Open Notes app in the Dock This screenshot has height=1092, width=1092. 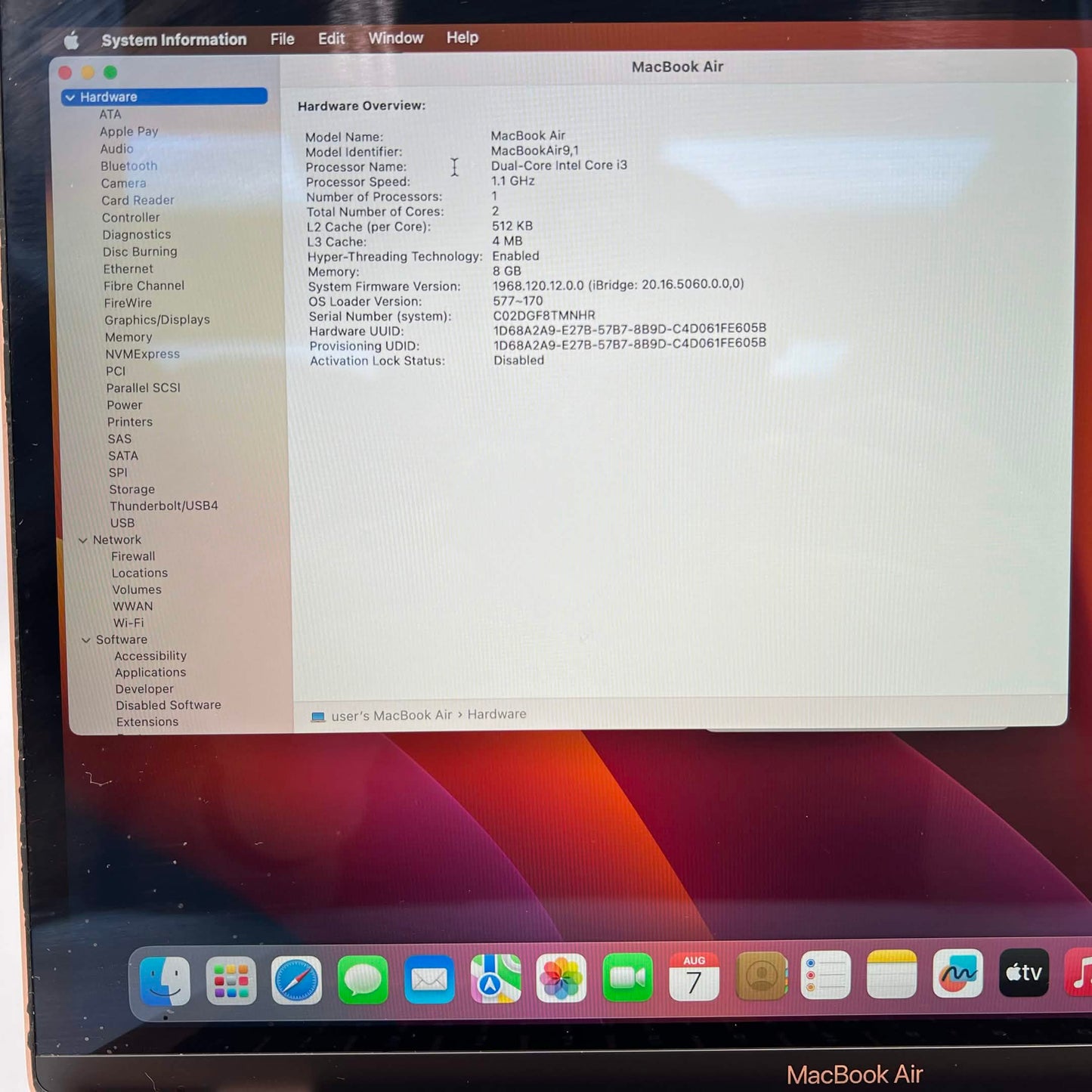click(892, 974)
